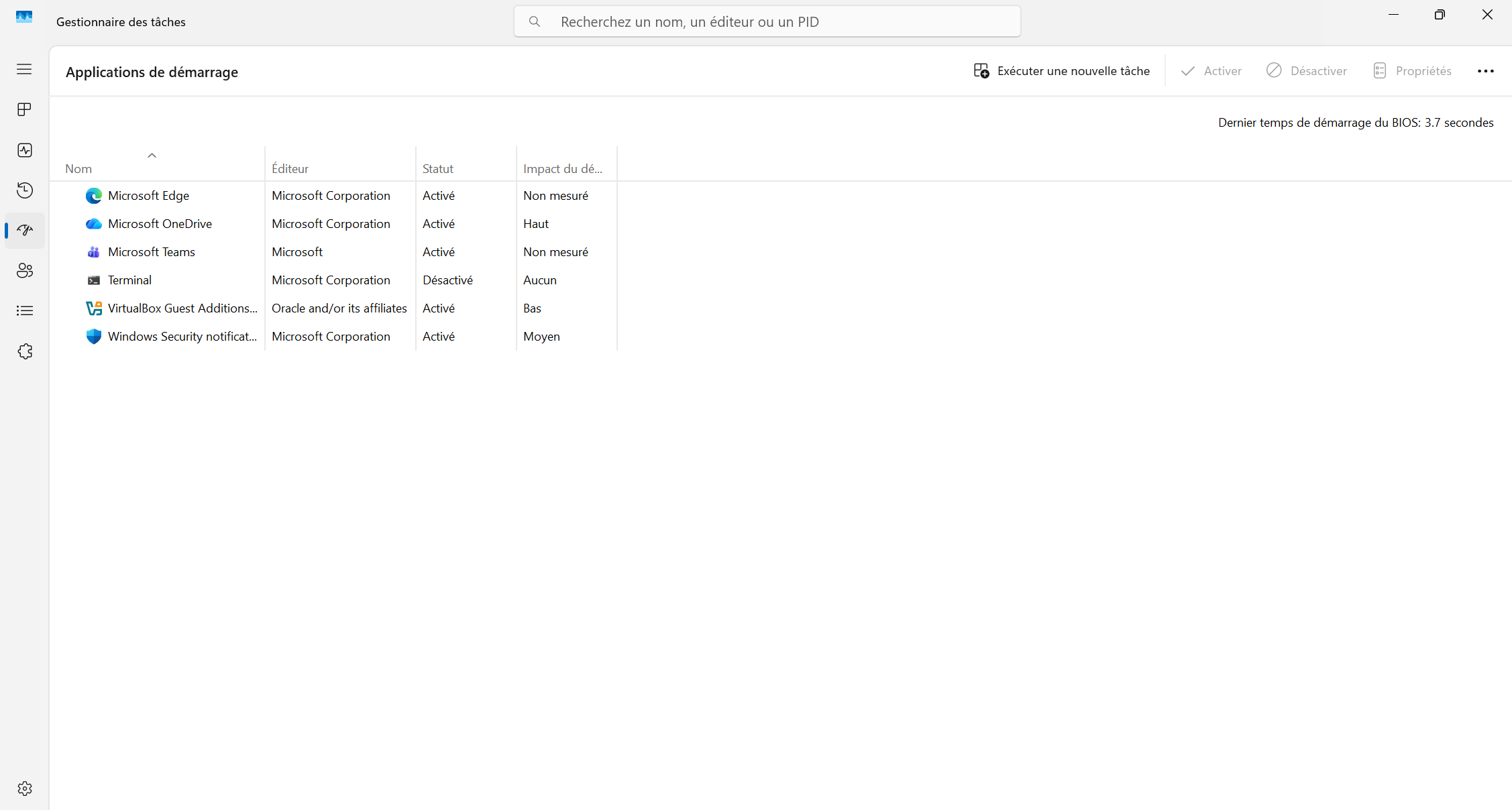Screen dimensions: 1512x810
Task: Click Activé status of Microsoft OneDrive
Action: click(x=439, y=224)
